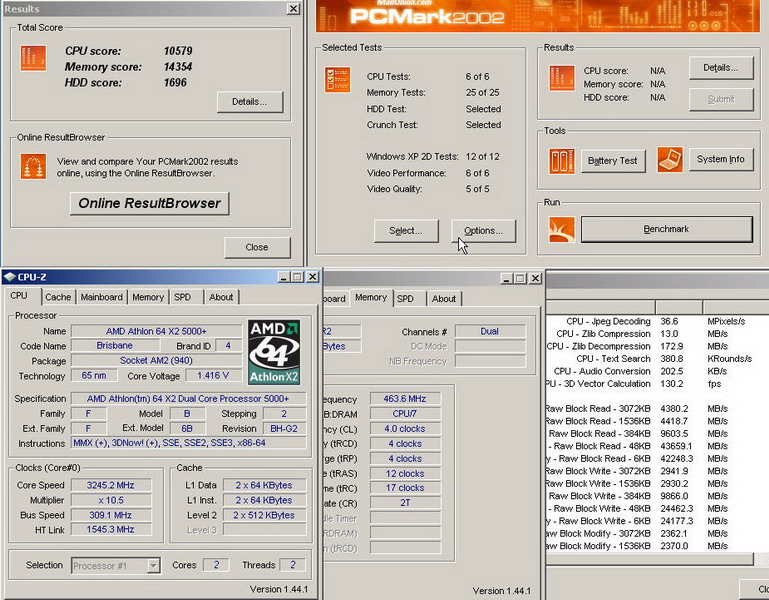
Task: Open System Info tool
Action: click(x=721, y=159)
